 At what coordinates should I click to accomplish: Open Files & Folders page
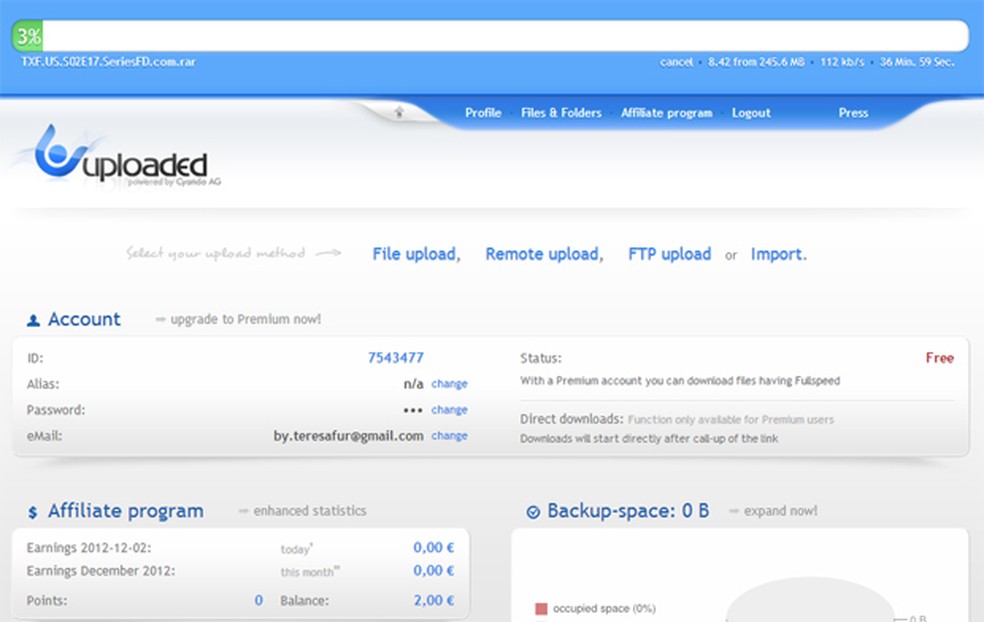(x=561, y=113)
